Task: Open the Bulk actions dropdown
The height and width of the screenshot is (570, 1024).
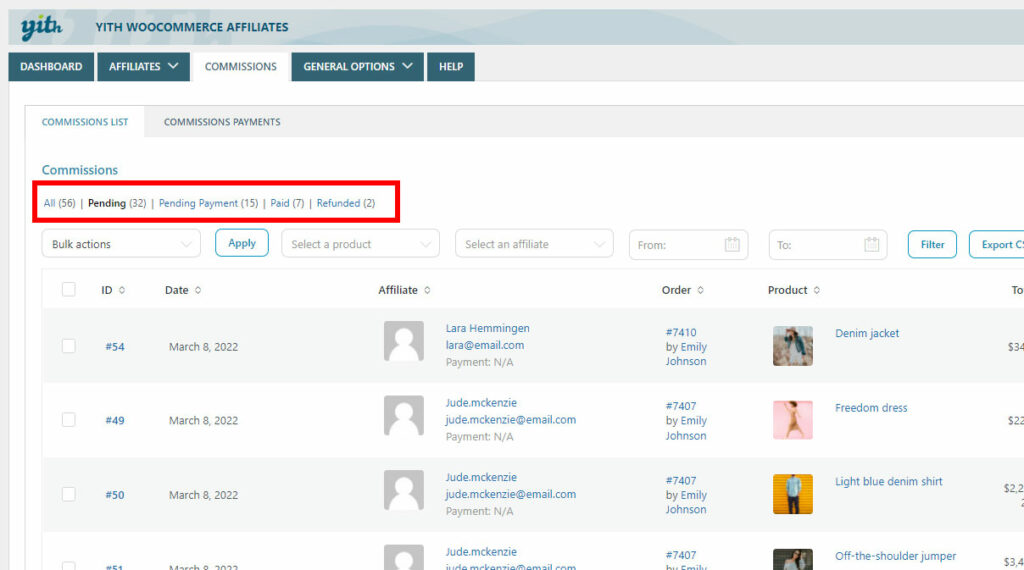Action: click(121, 244)
